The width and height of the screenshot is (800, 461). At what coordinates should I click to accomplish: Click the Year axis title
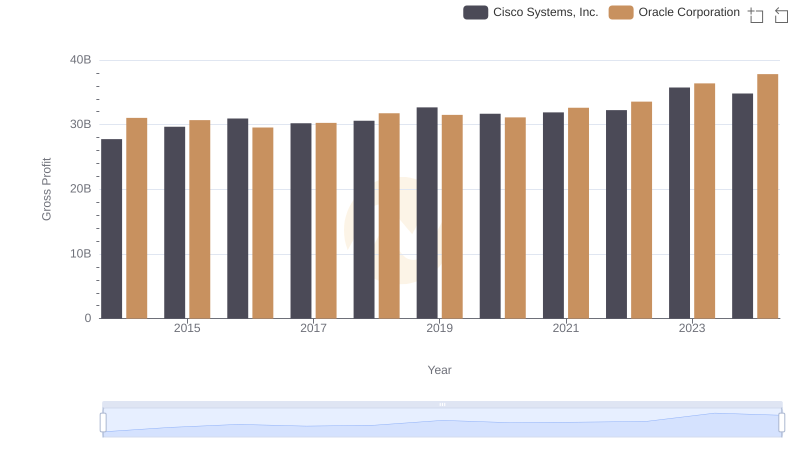439,370
